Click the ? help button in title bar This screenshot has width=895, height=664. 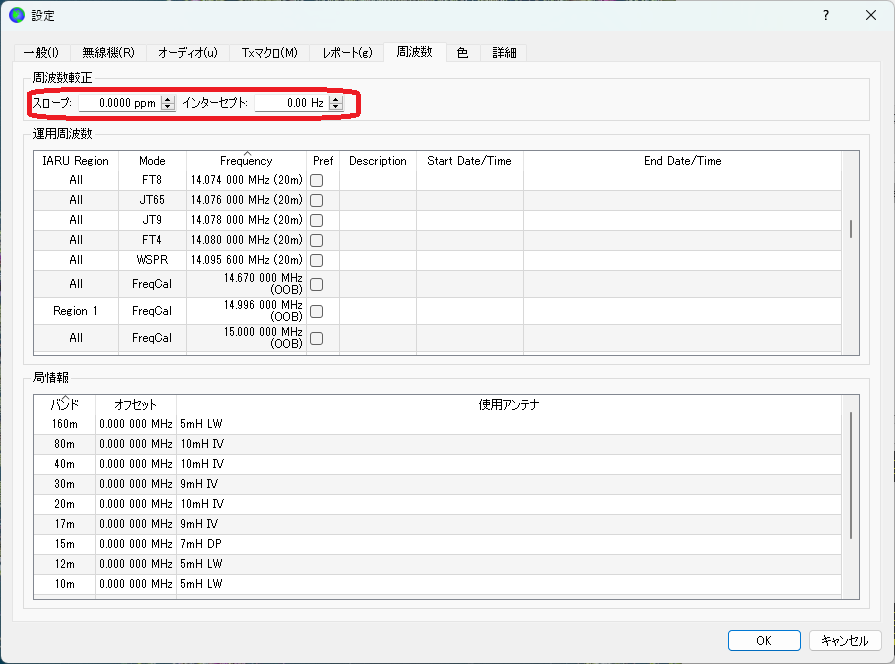coord(826,15)
